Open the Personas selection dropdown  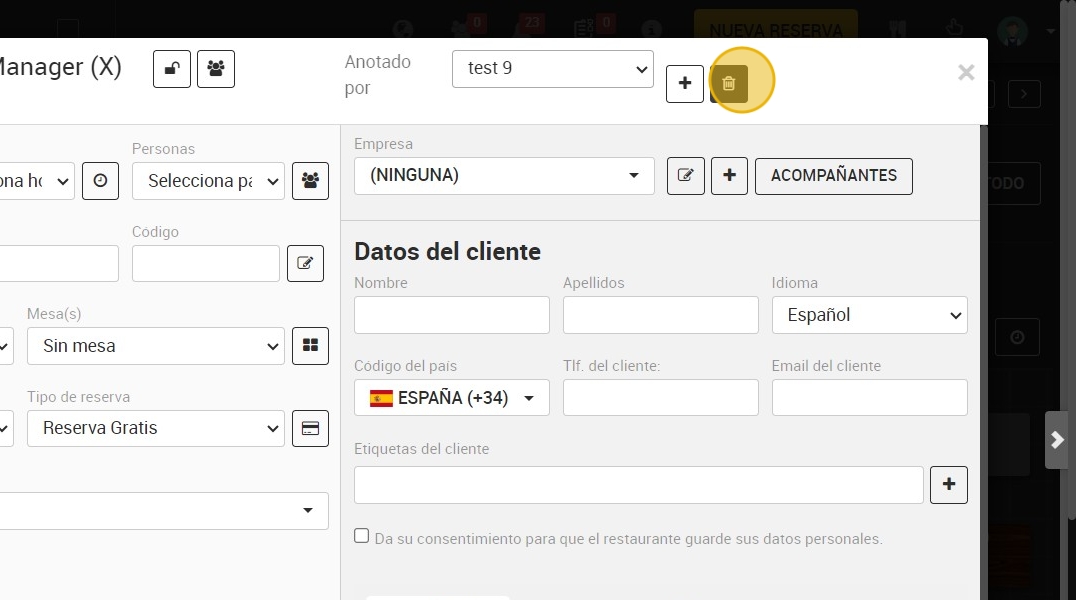[209, 181]
